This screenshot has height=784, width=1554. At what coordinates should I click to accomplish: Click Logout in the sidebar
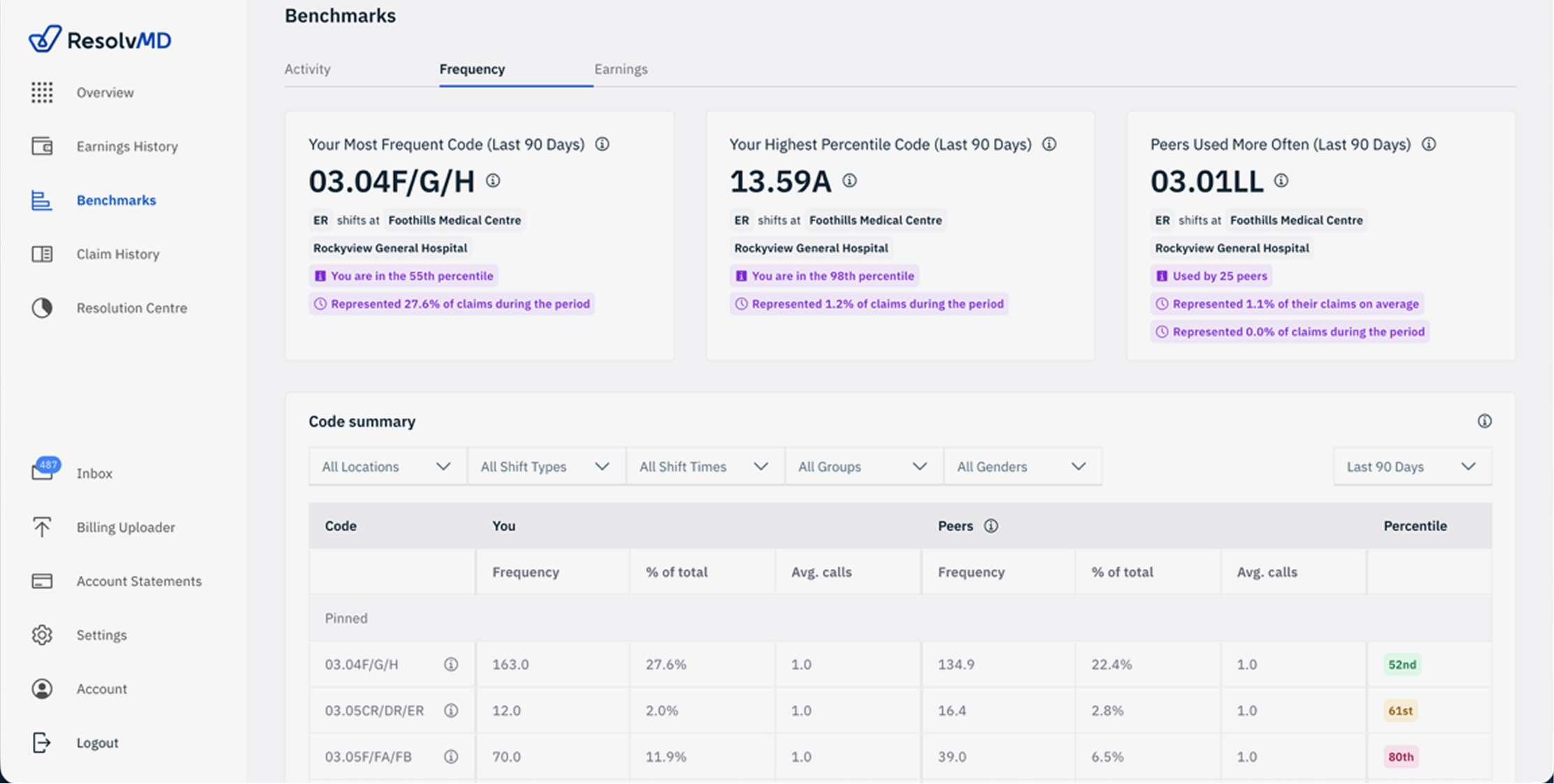96,742
